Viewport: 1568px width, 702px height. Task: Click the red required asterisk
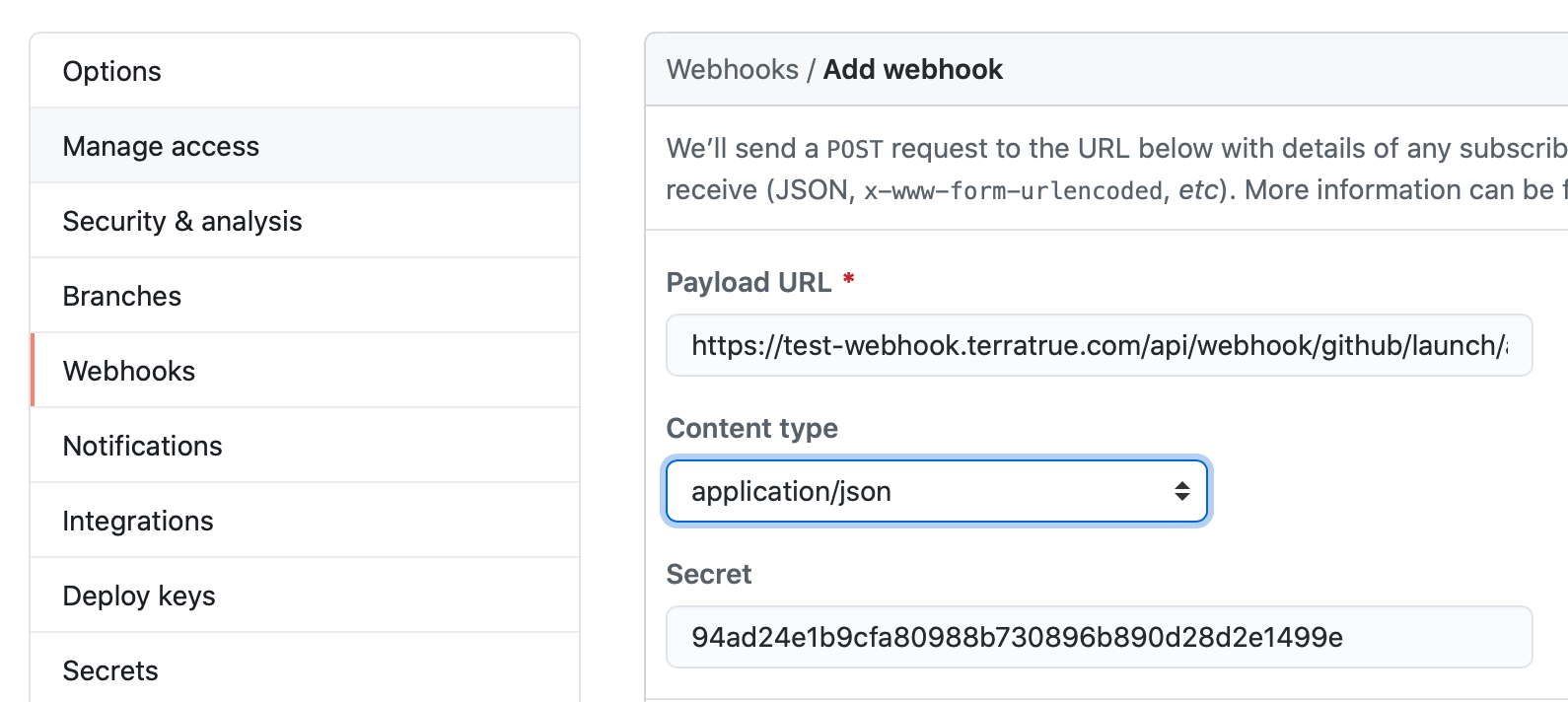(848, 280)
